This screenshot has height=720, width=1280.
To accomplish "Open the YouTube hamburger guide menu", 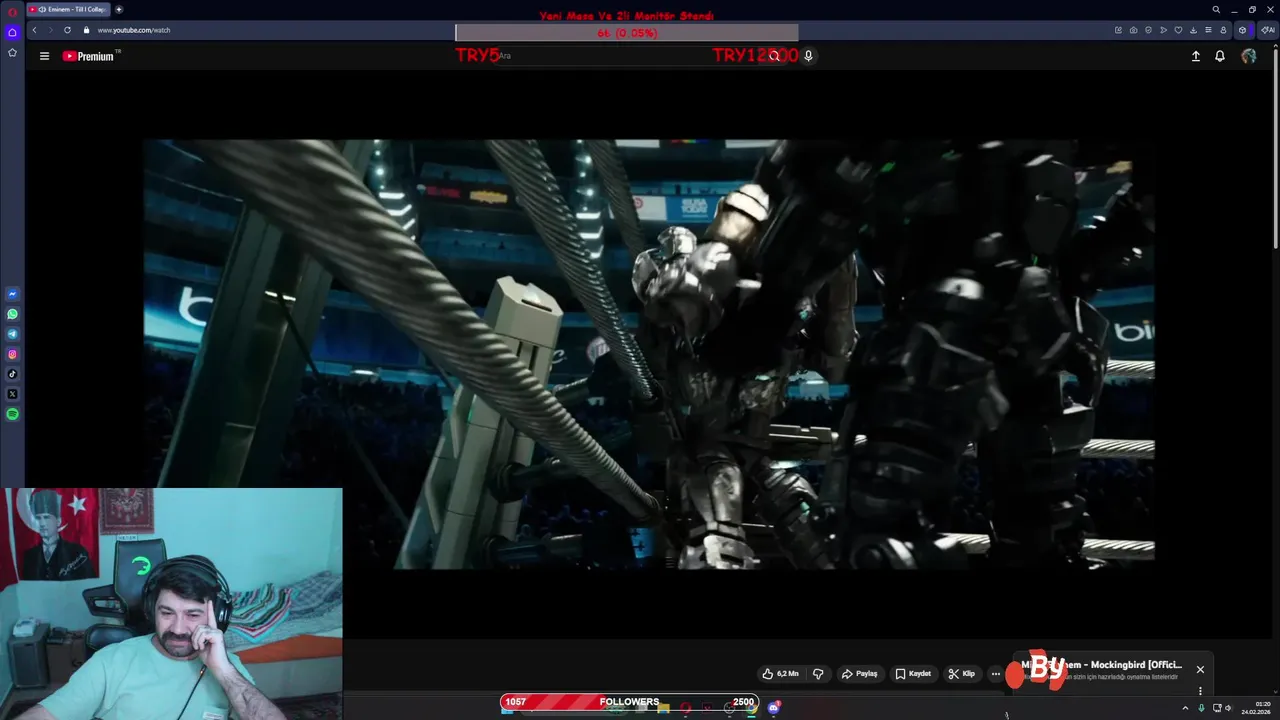I will coord(44,56).
